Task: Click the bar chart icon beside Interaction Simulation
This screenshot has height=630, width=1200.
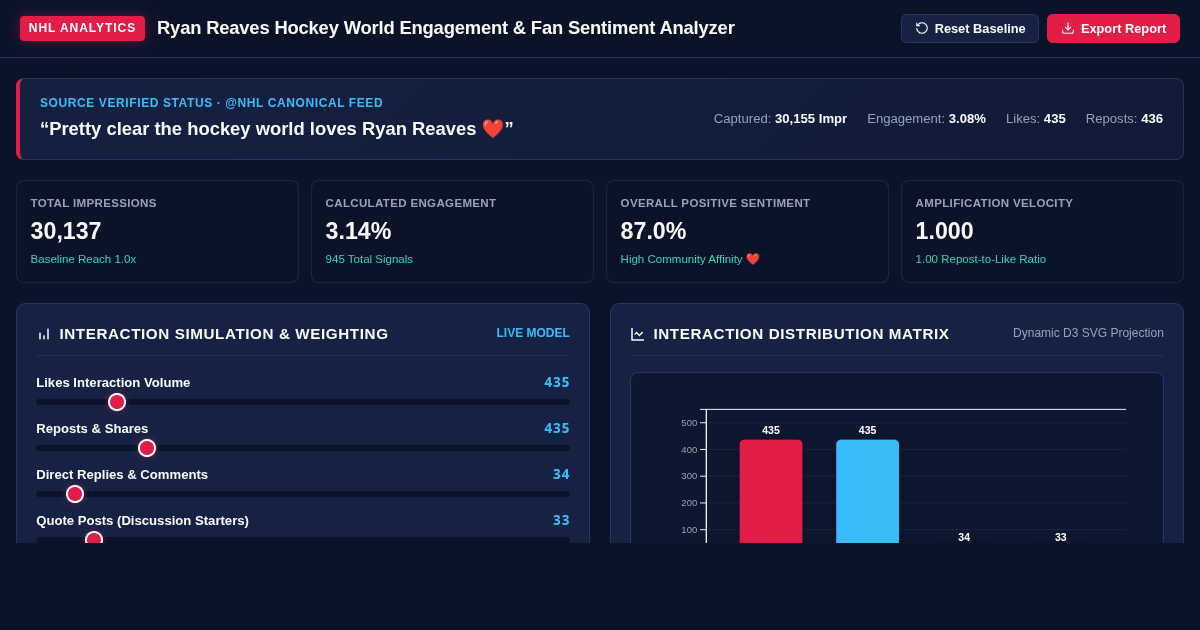Action: (44, 334)
